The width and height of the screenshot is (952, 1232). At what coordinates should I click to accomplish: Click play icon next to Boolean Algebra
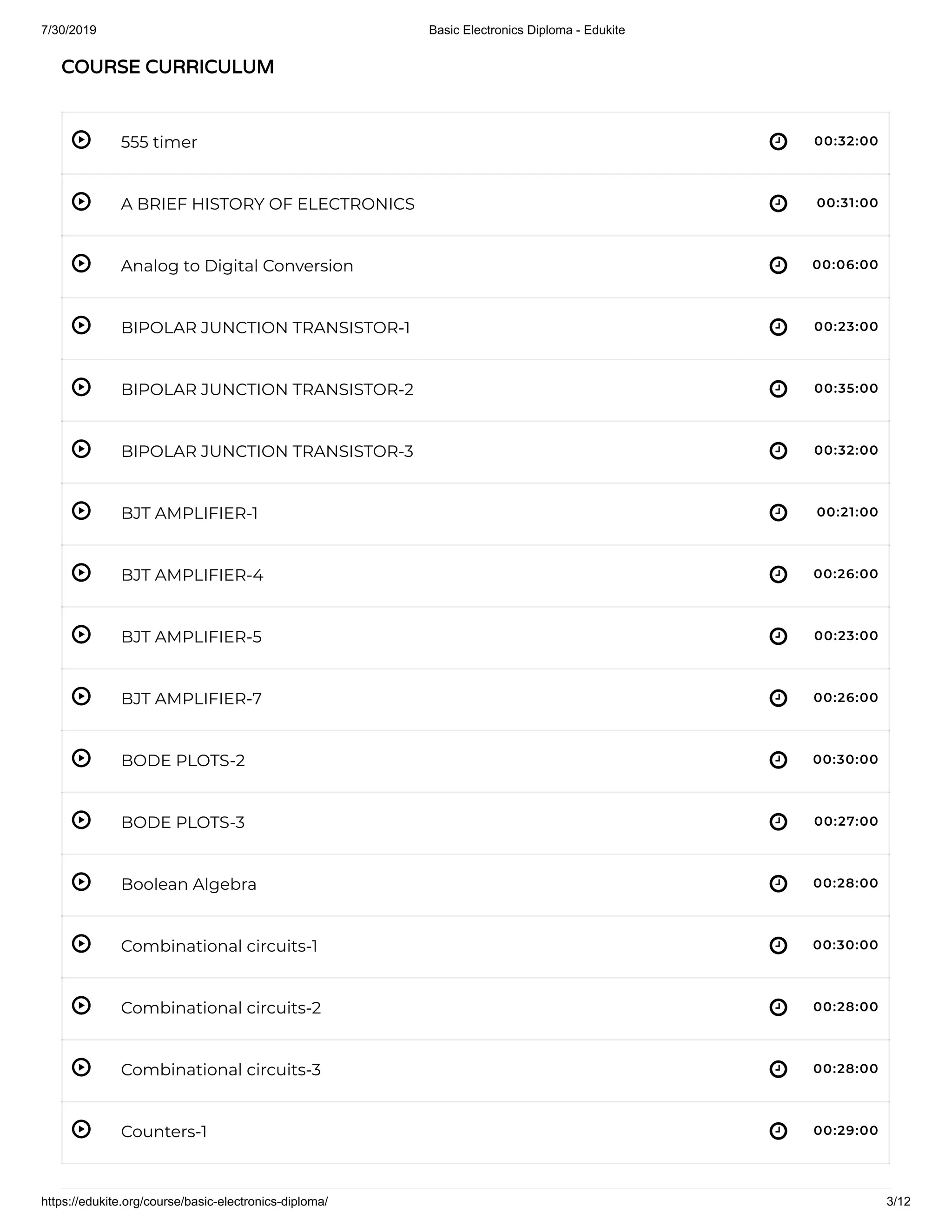[81, 881]
